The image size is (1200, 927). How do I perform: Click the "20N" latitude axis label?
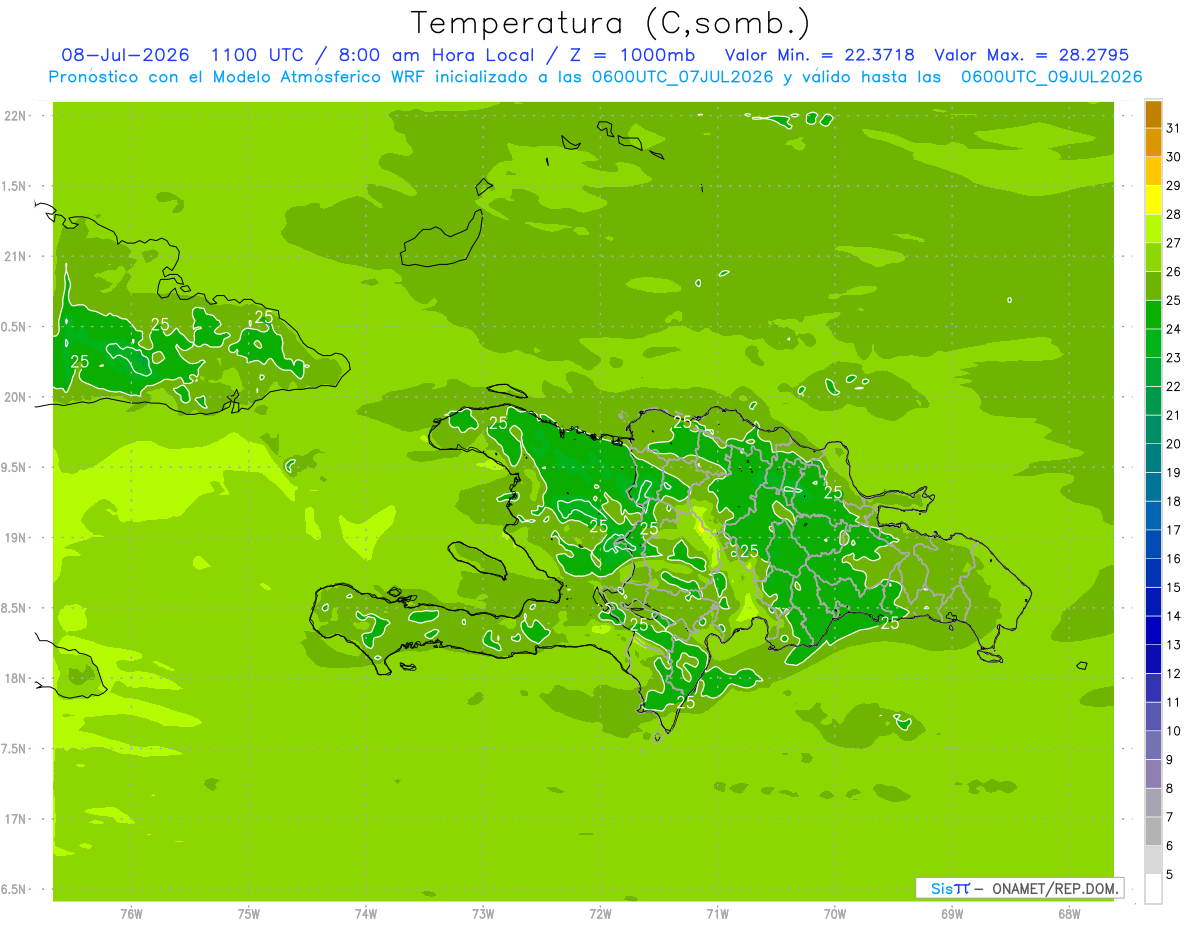(17, 397)
